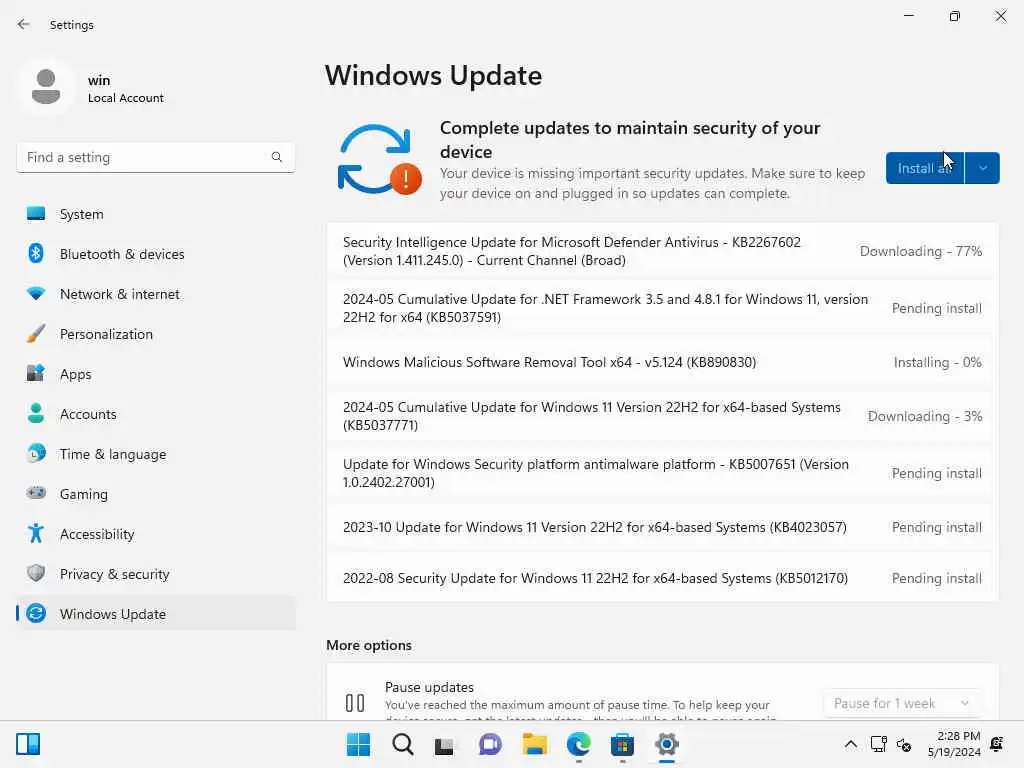Open Task View on the taskbar
This screenshot has width=1024, height=768.
(x=445, y=744)
